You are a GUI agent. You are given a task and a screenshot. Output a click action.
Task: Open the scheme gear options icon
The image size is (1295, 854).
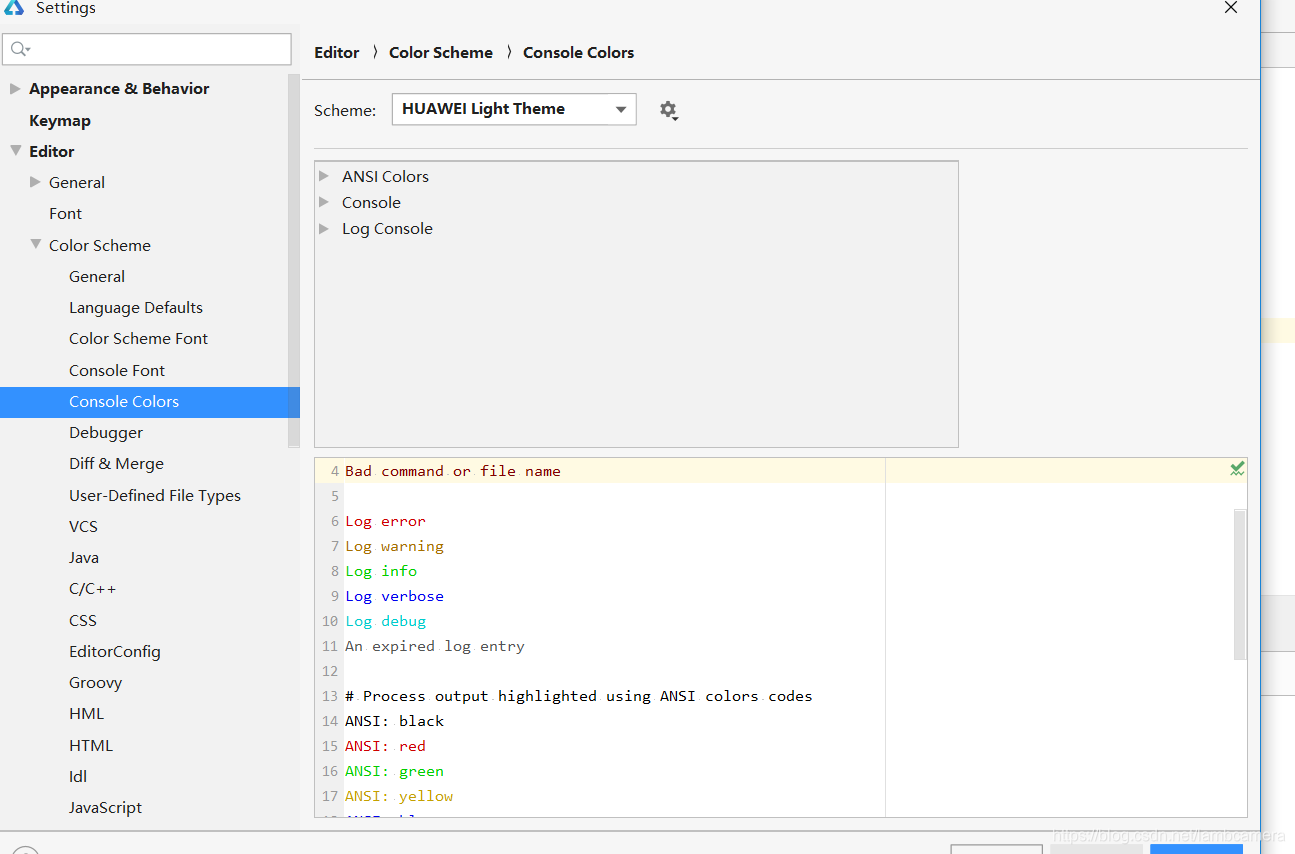668,110
